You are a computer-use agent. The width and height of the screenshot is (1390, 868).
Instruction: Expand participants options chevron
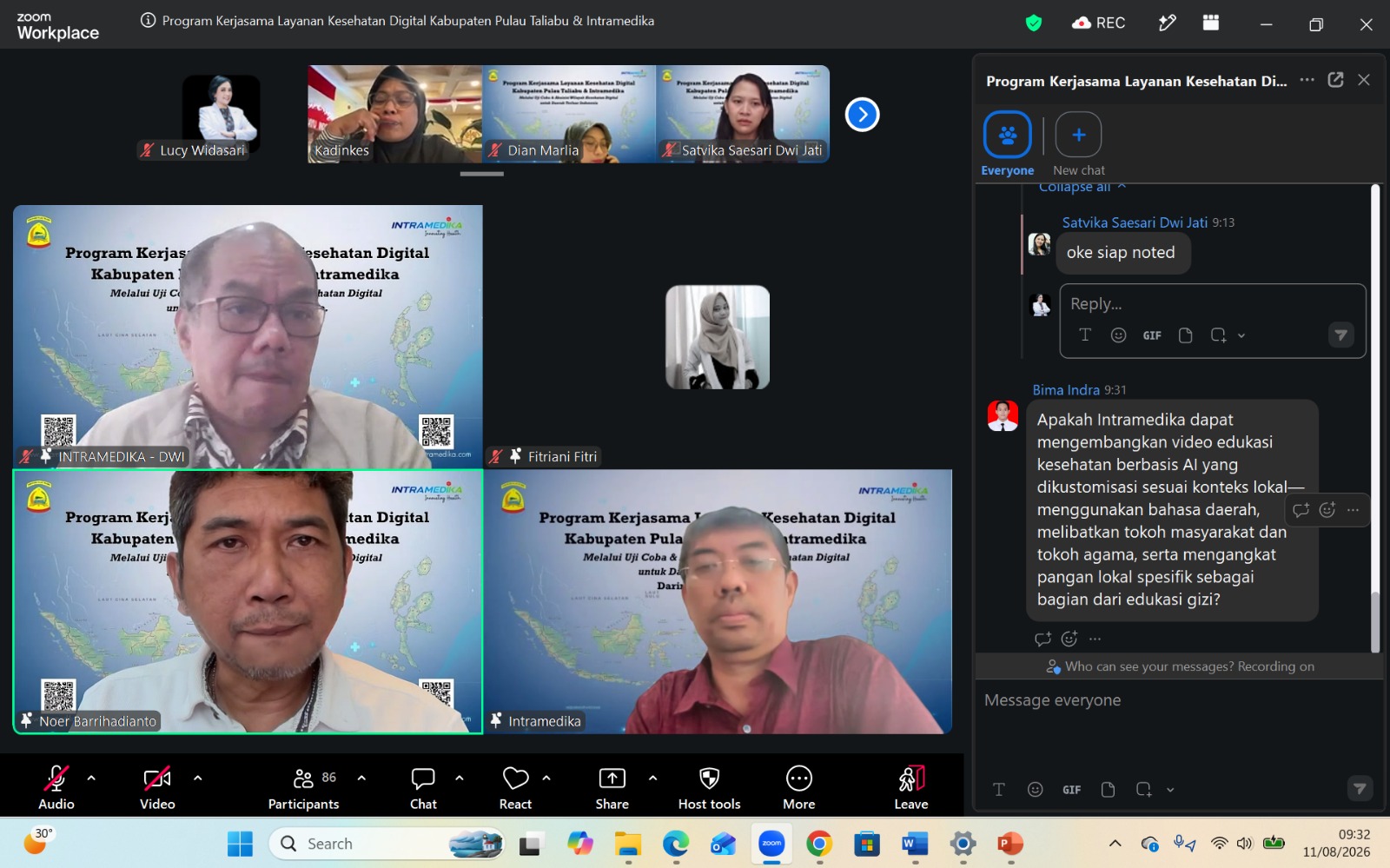[361, 778]
